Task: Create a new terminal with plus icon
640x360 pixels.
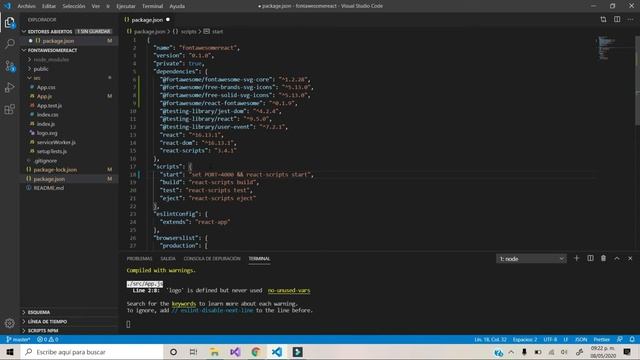Action: (576, 258)
